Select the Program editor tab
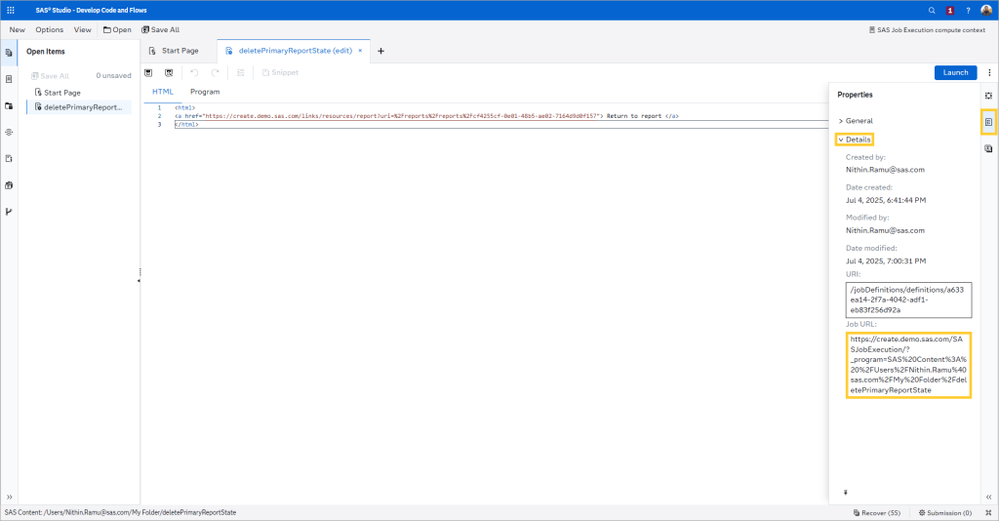Screen dimensions: 999x521 [205, 92]
